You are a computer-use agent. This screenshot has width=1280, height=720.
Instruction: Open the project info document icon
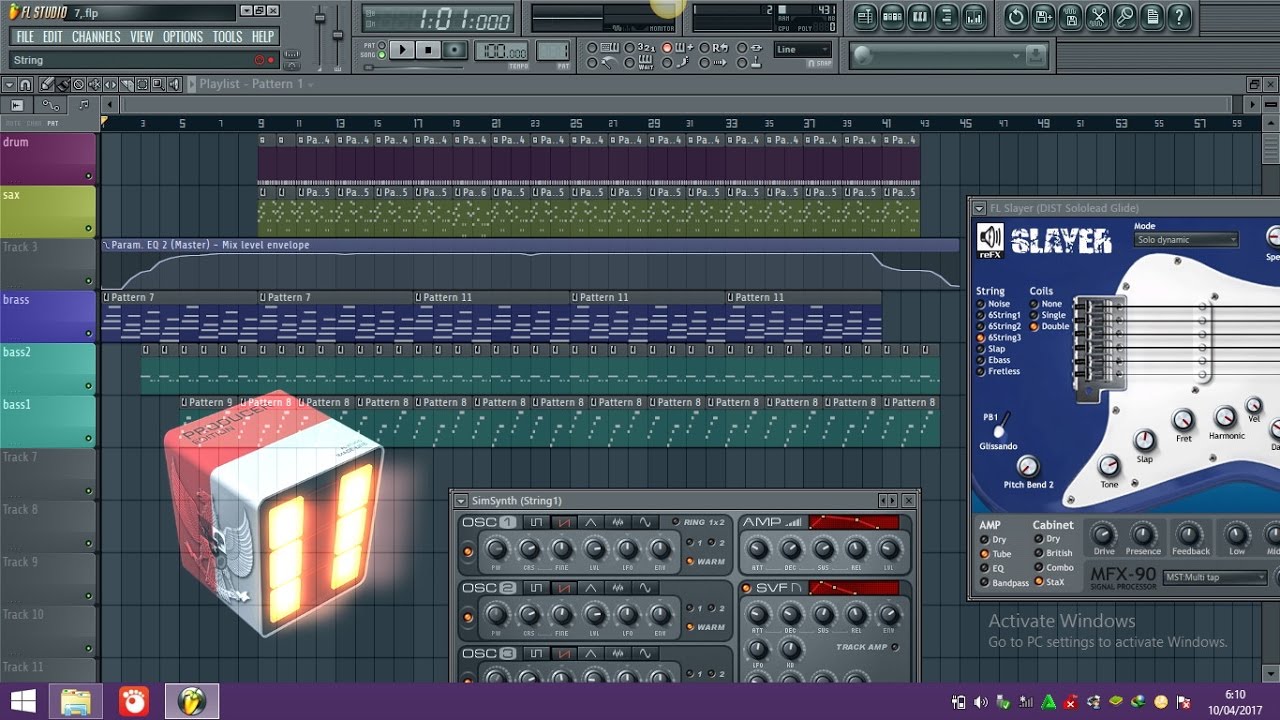[x=1152, y=17]
